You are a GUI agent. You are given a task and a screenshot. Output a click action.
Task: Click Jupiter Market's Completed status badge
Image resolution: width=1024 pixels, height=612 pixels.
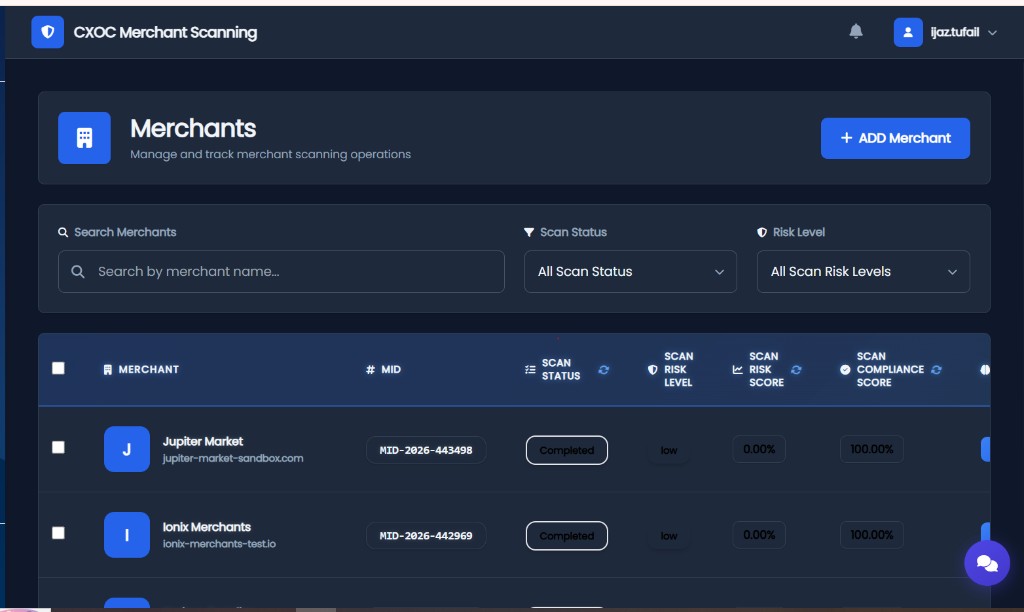(x=566, y=450)
